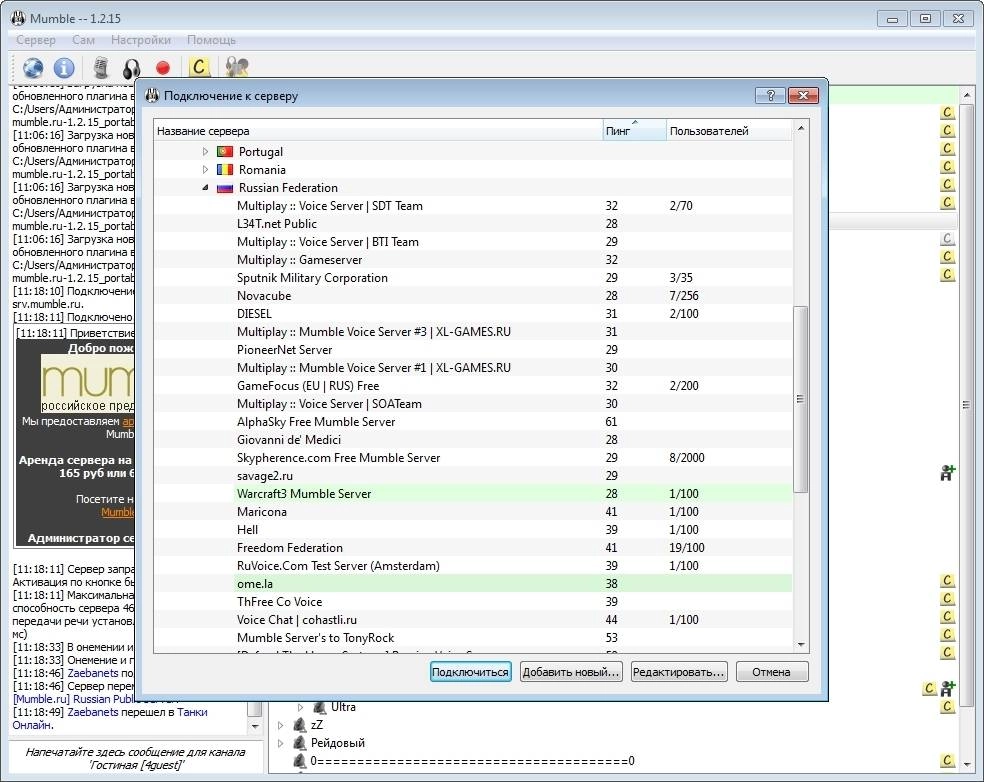Open the dialog help question-mark button

tap(771, 95)
